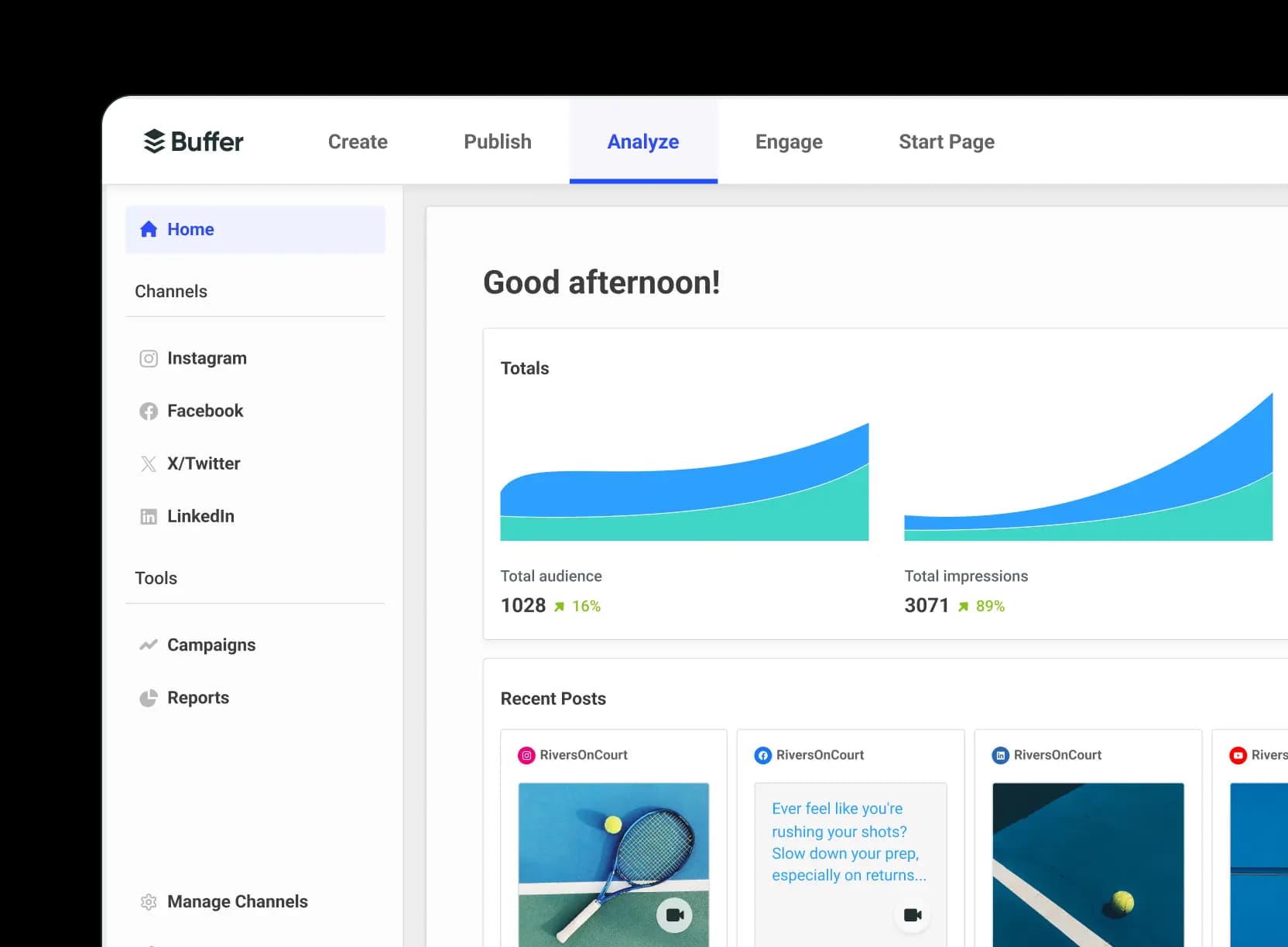Switch to the Create tab
The width and height of the screenshot is (1288, 947).
click(x=357, y=142)
